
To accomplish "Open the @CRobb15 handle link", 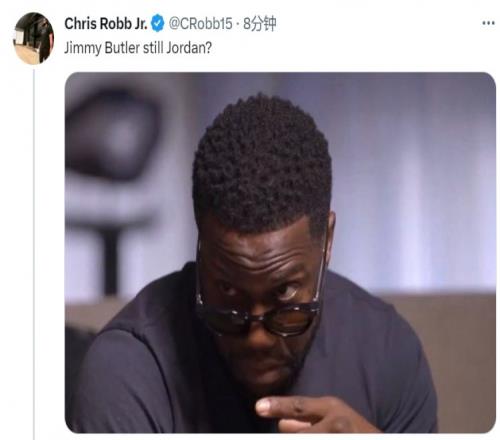I will (x=201, y=24).
